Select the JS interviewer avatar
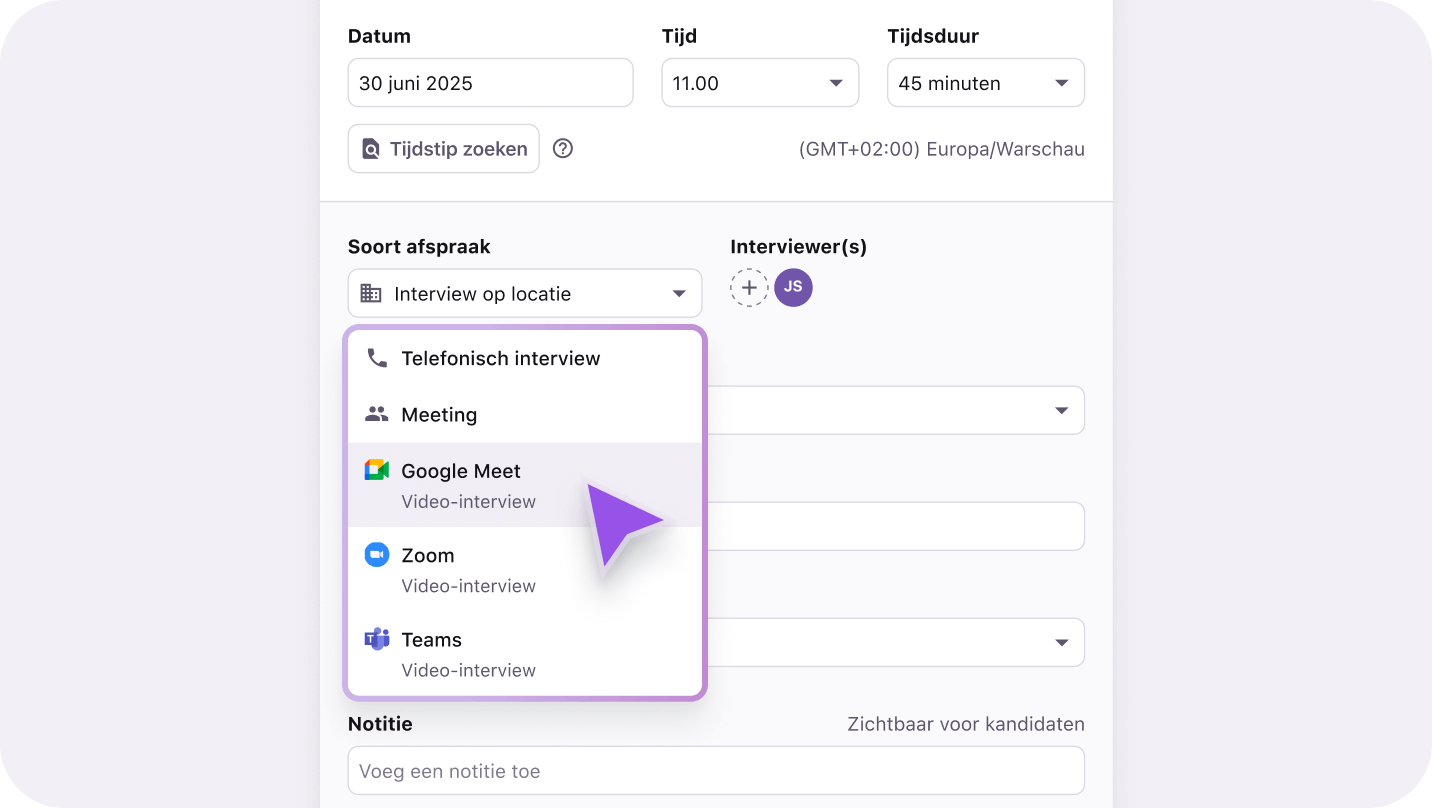This screenshot has width=1432, height=808. click(x=793, y=287)
